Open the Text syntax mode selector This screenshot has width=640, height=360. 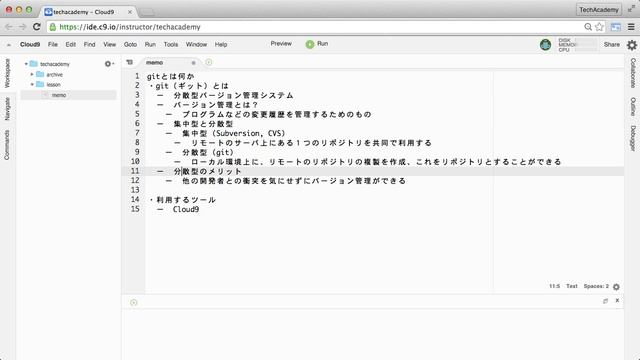pos(571,286)
